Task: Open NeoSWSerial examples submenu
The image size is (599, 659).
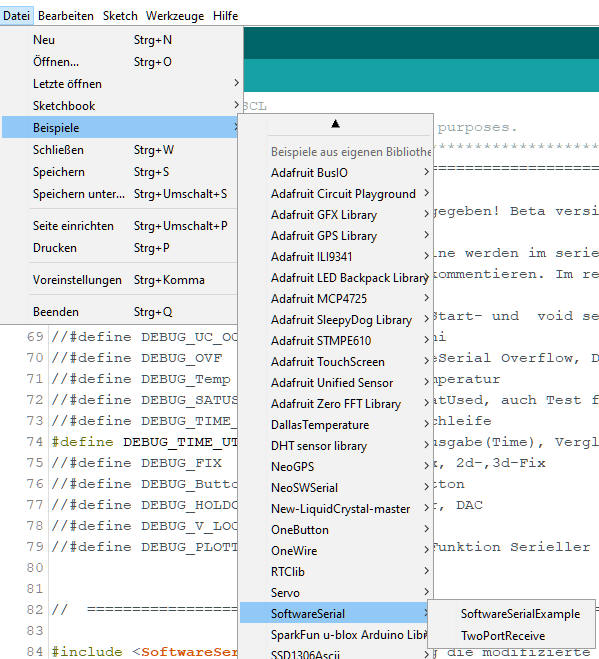Action: [x=336, y=488]
